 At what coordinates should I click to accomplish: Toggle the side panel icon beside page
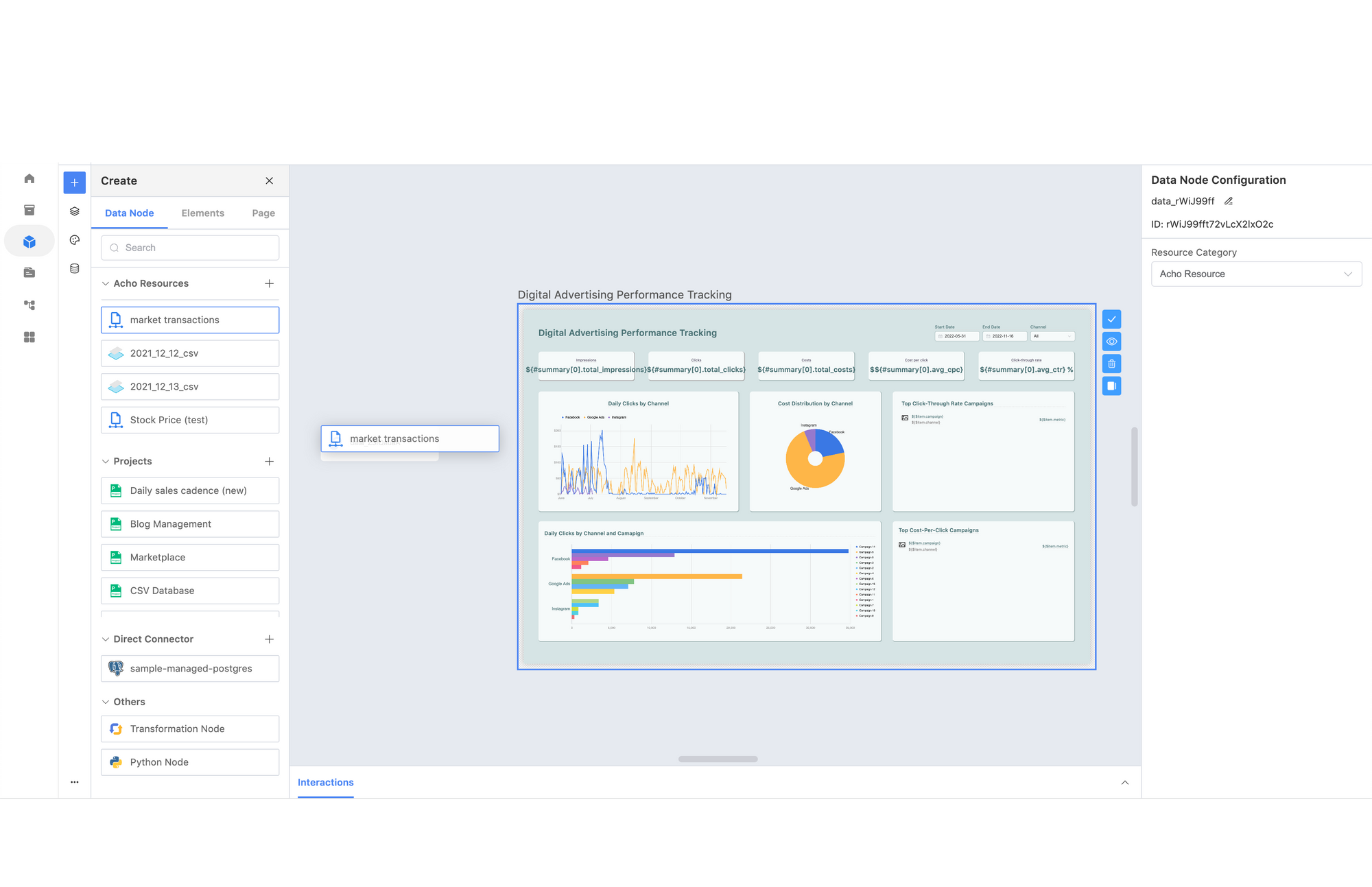[1111, 386]
